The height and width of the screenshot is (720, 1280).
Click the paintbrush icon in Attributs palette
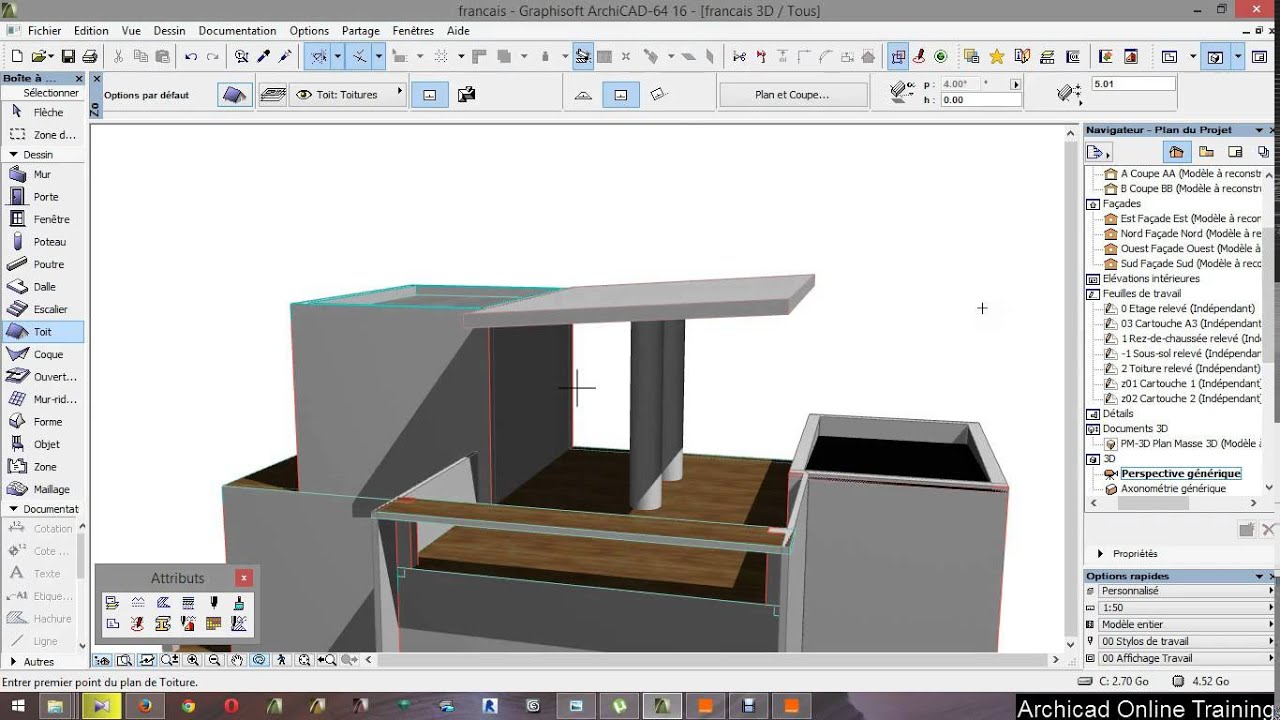[x=238, y=603]
